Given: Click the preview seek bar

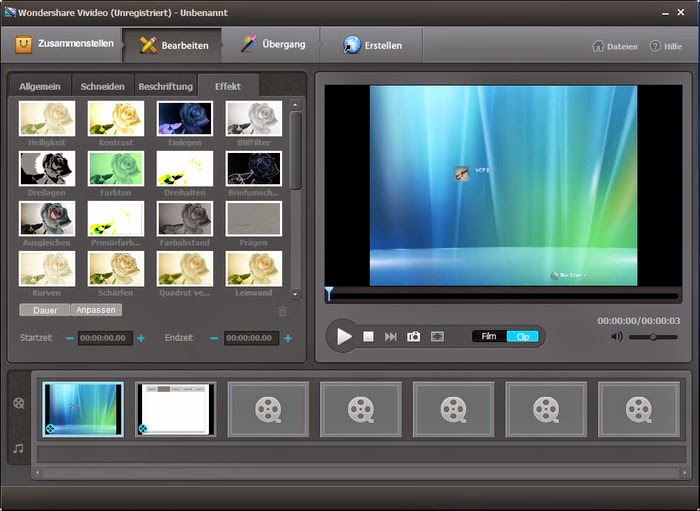Looking at the screenshot, I should pos(503,296).
